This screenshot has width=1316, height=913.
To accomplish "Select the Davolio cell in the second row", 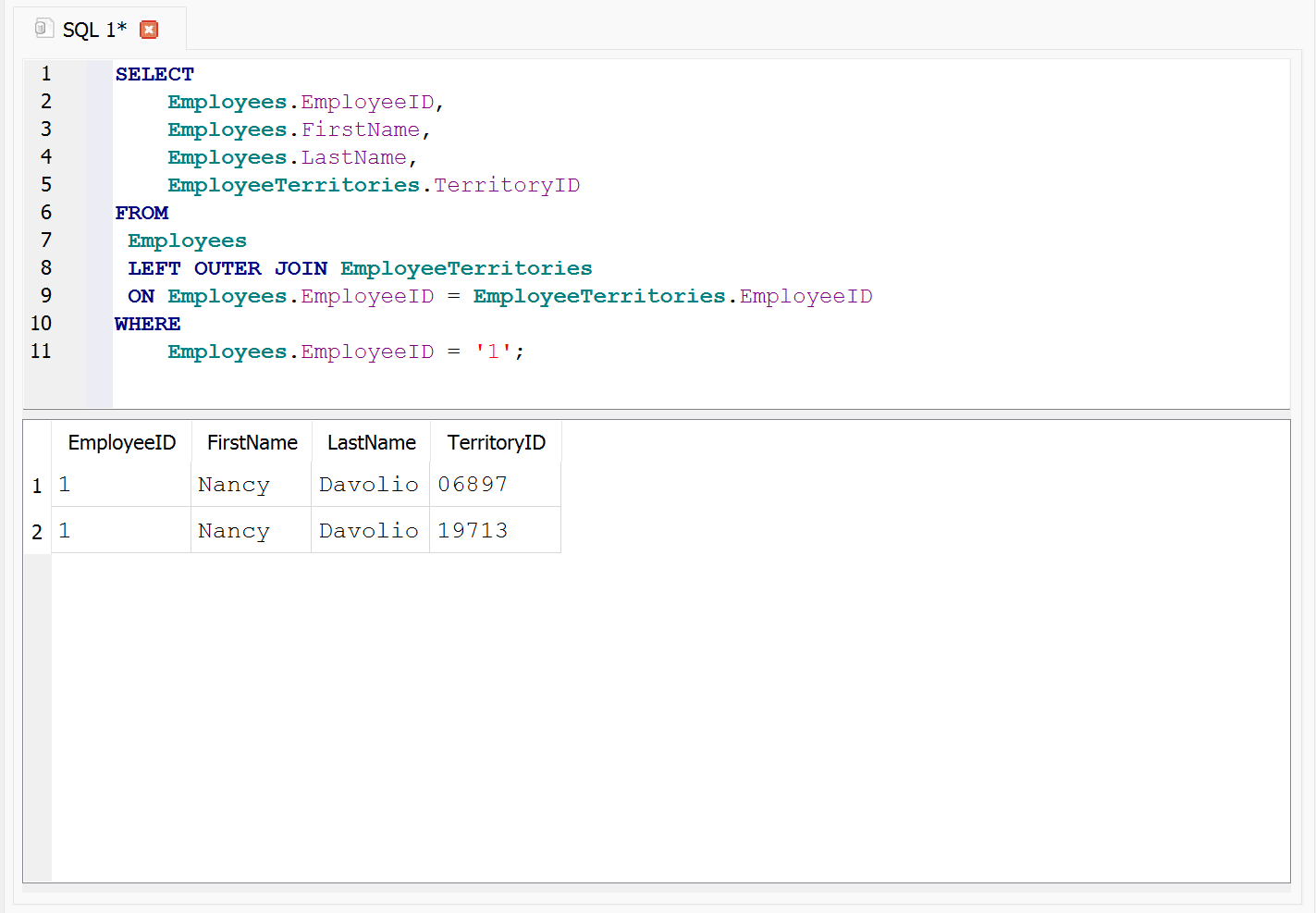I will point(369,531).
